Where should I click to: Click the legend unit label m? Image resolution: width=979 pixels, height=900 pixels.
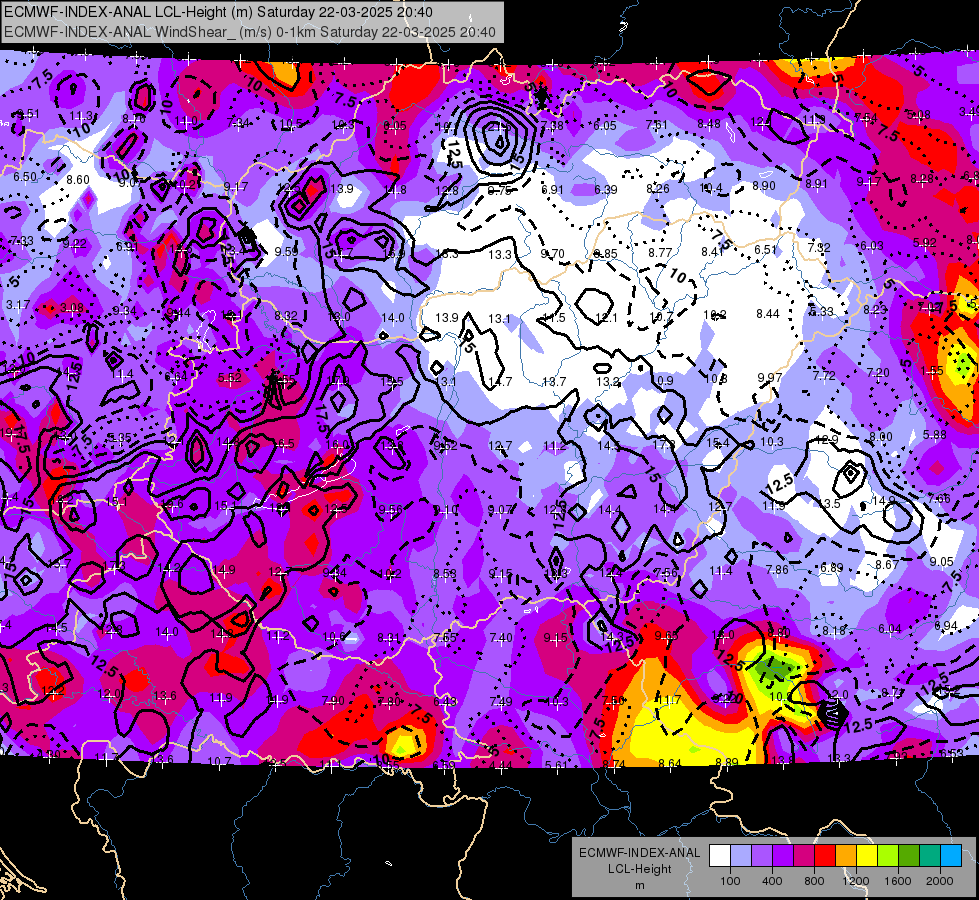click(639, 885)
